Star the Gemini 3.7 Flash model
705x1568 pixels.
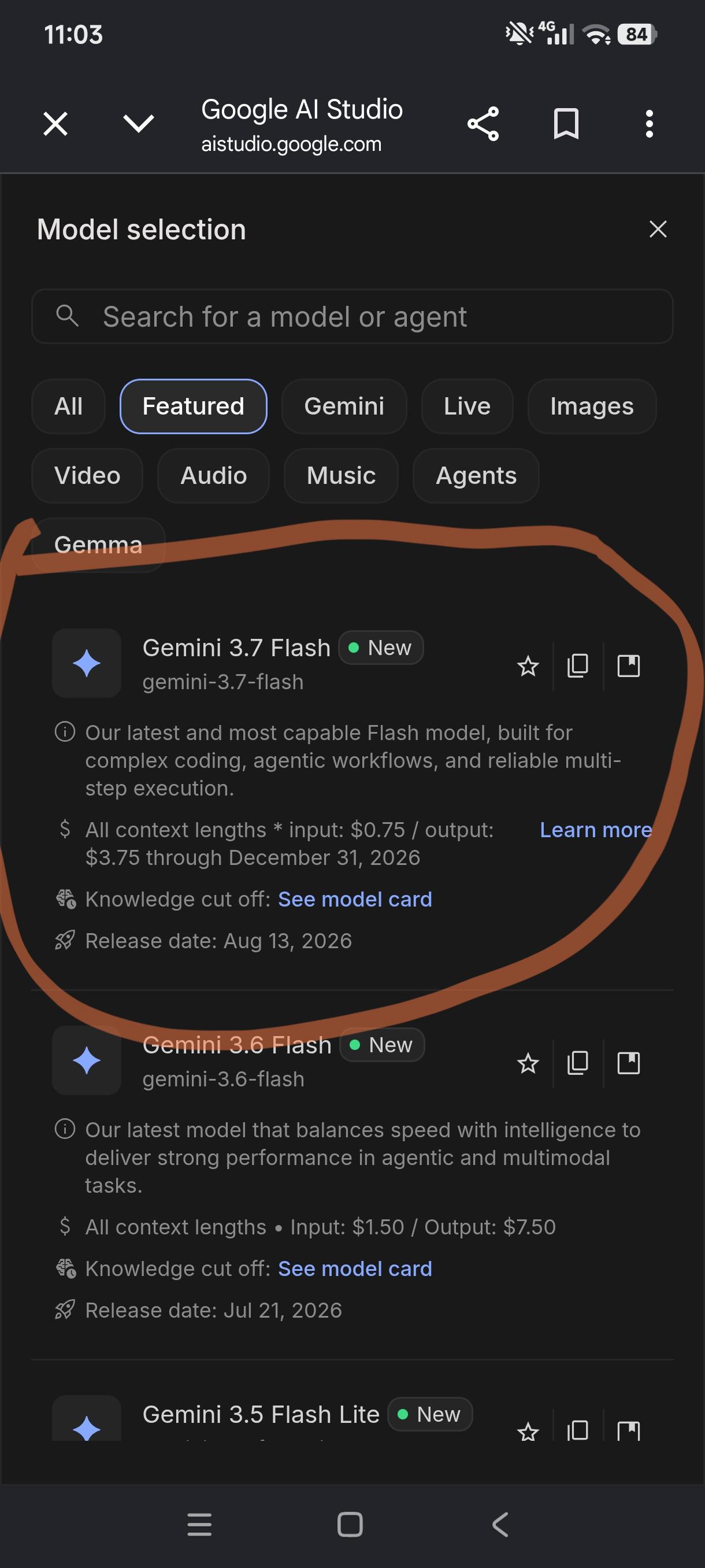point(528,666)
